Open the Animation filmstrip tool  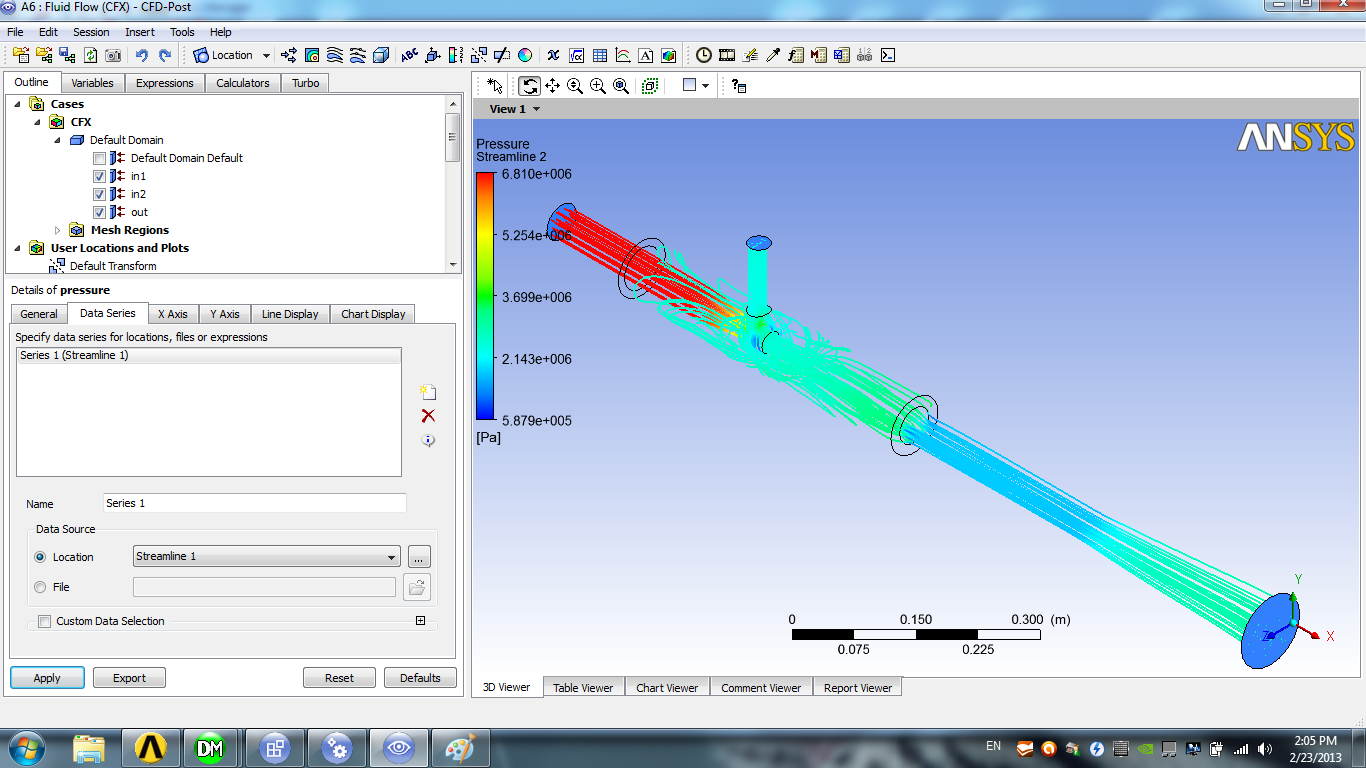click(x=727, y=55)
